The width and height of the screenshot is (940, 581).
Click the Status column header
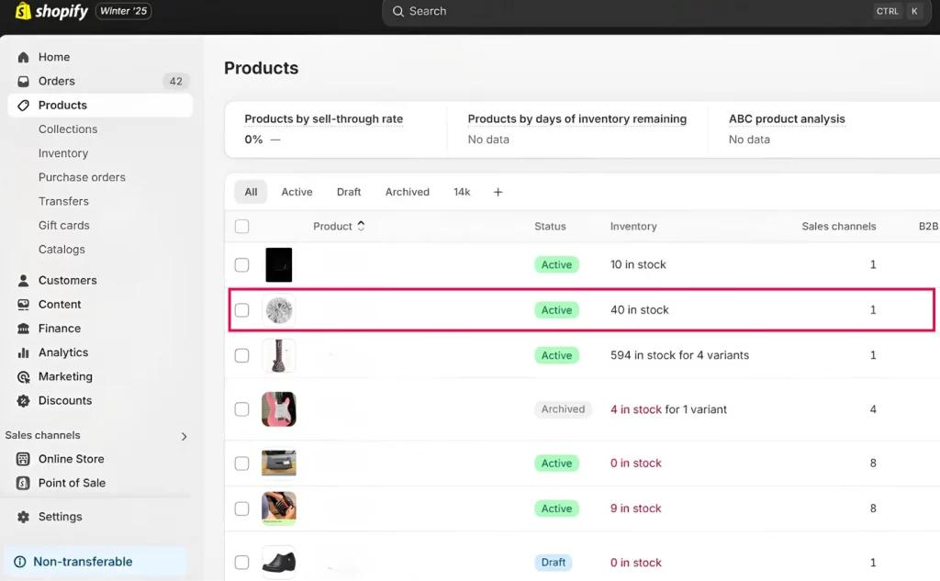[550, 226]
